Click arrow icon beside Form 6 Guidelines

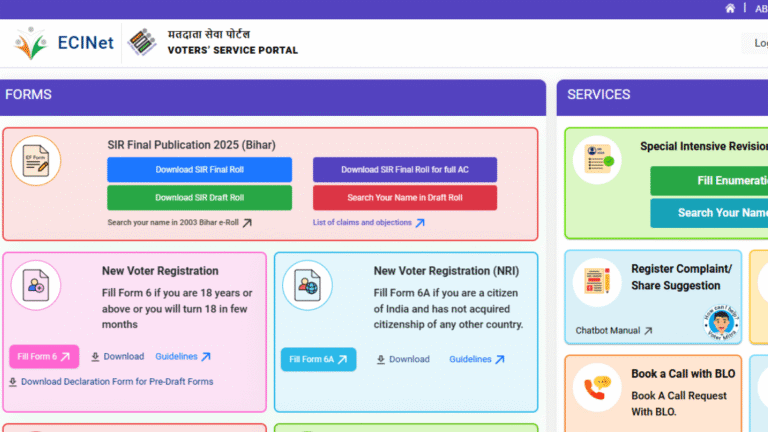(206, 357)
